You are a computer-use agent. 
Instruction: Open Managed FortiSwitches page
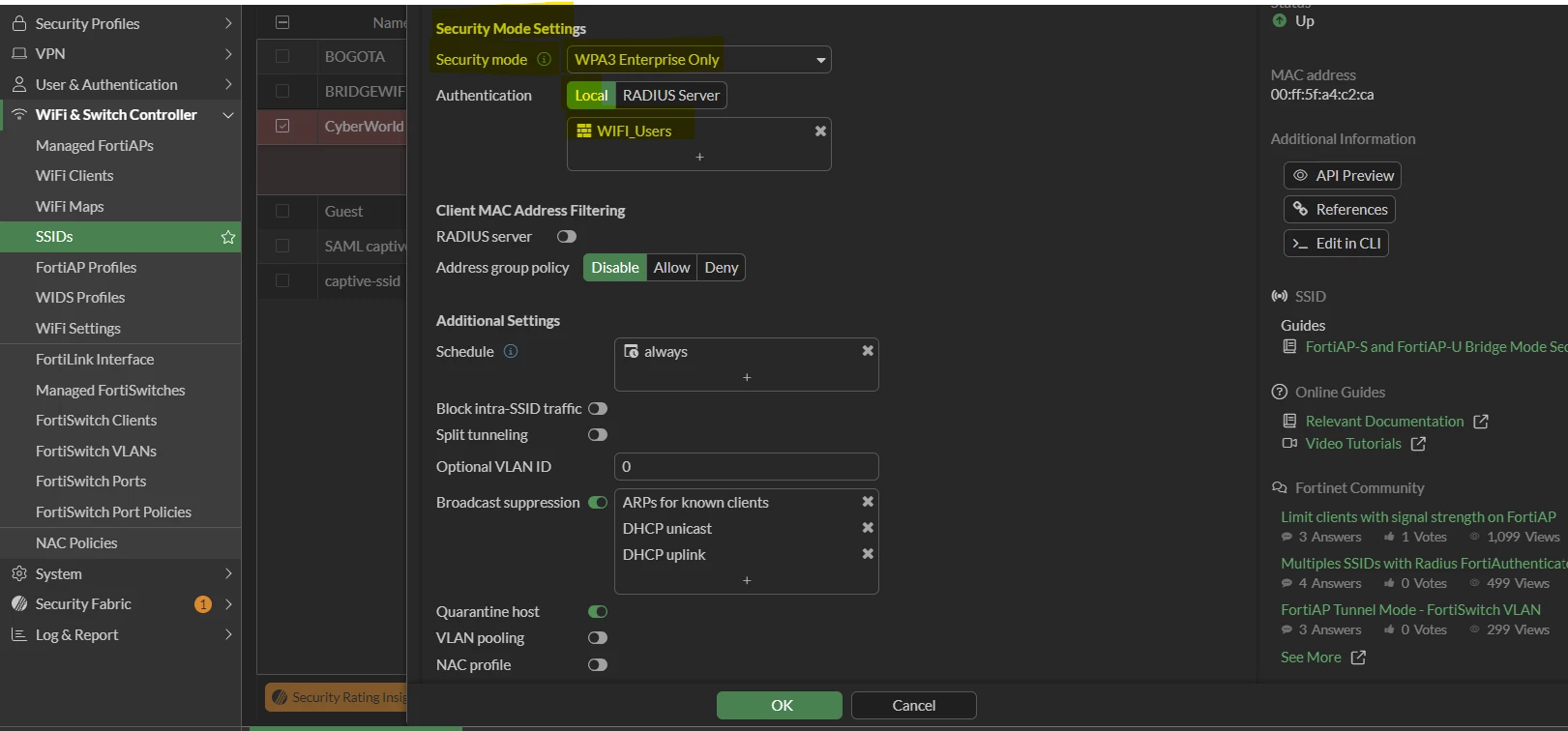(110, 391)
